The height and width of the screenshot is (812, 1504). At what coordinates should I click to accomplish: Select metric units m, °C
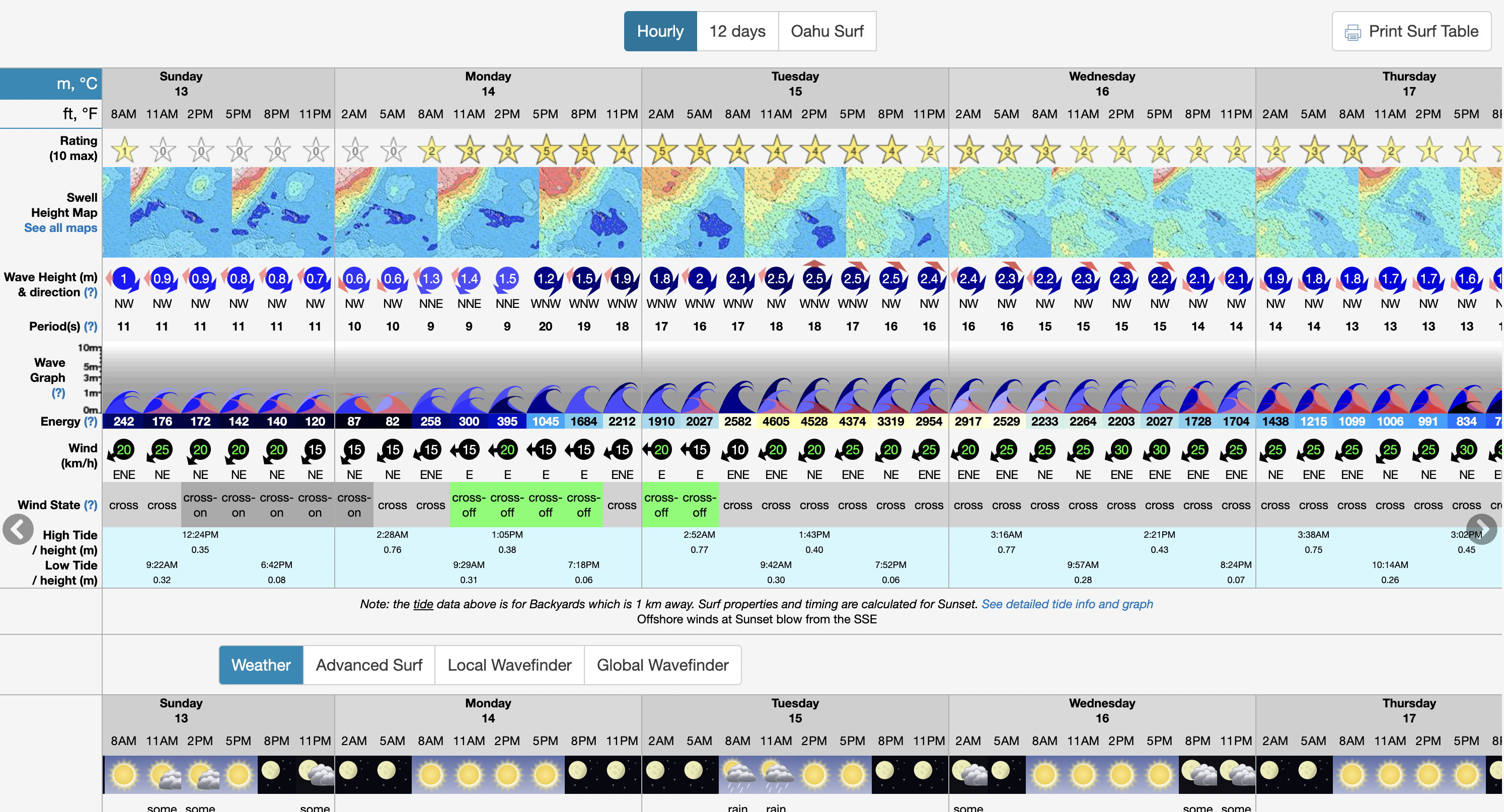(x=51, y=84)
